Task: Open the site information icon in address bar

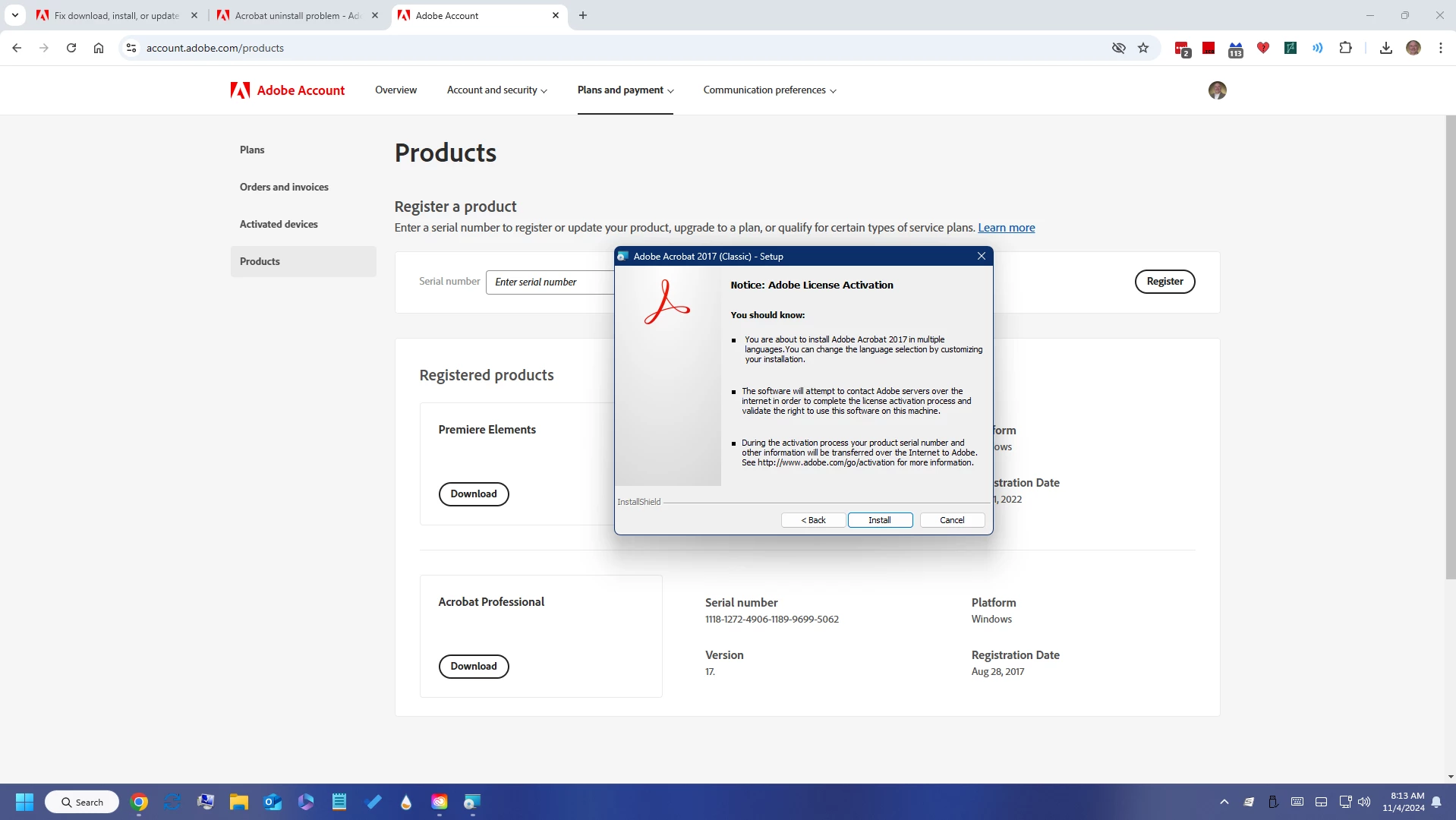Action: pyautogui.click(x=131, y=48)
